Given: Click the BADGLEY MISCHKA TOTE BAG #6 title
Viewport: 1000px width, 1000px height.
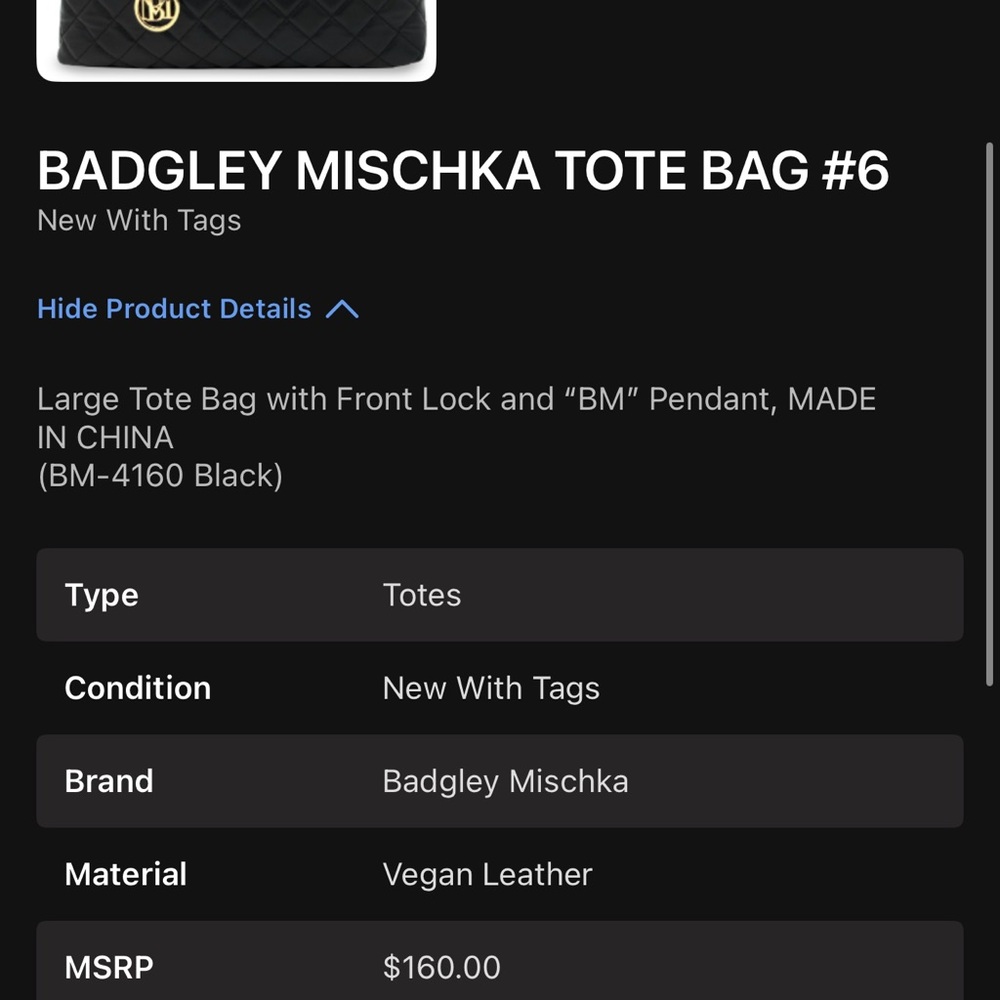Looking at the screenshot, I should [464, 170].
